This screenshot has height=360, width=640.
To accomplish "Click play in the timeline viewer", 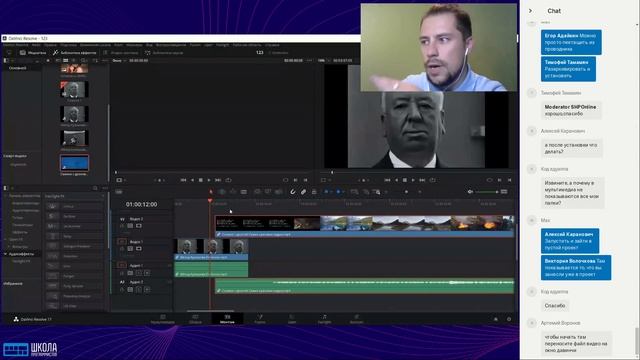I will tap(413, 180).
